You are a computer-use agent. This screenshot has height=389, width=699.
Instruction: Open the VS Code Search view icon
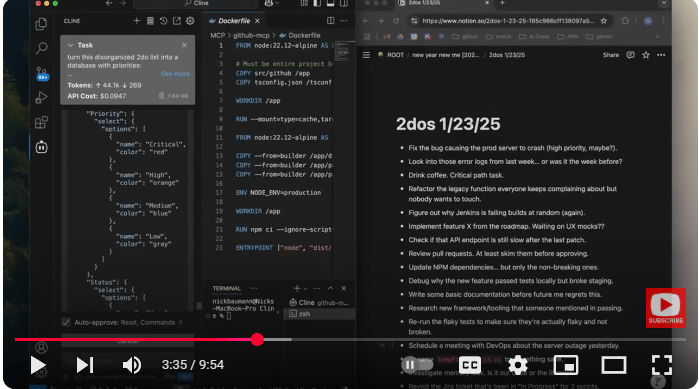click(x=41, y=48)
